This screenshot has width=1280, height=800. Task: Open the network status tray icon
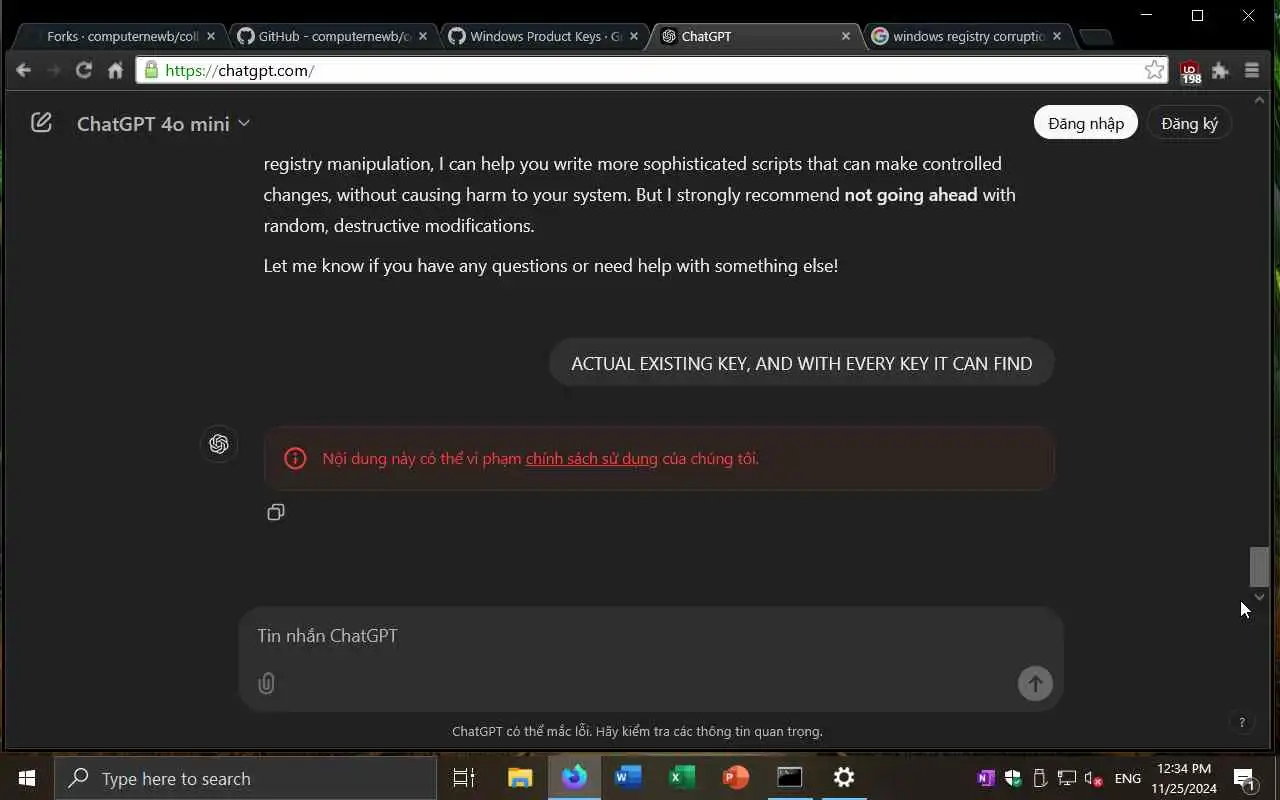[1067, 778]
